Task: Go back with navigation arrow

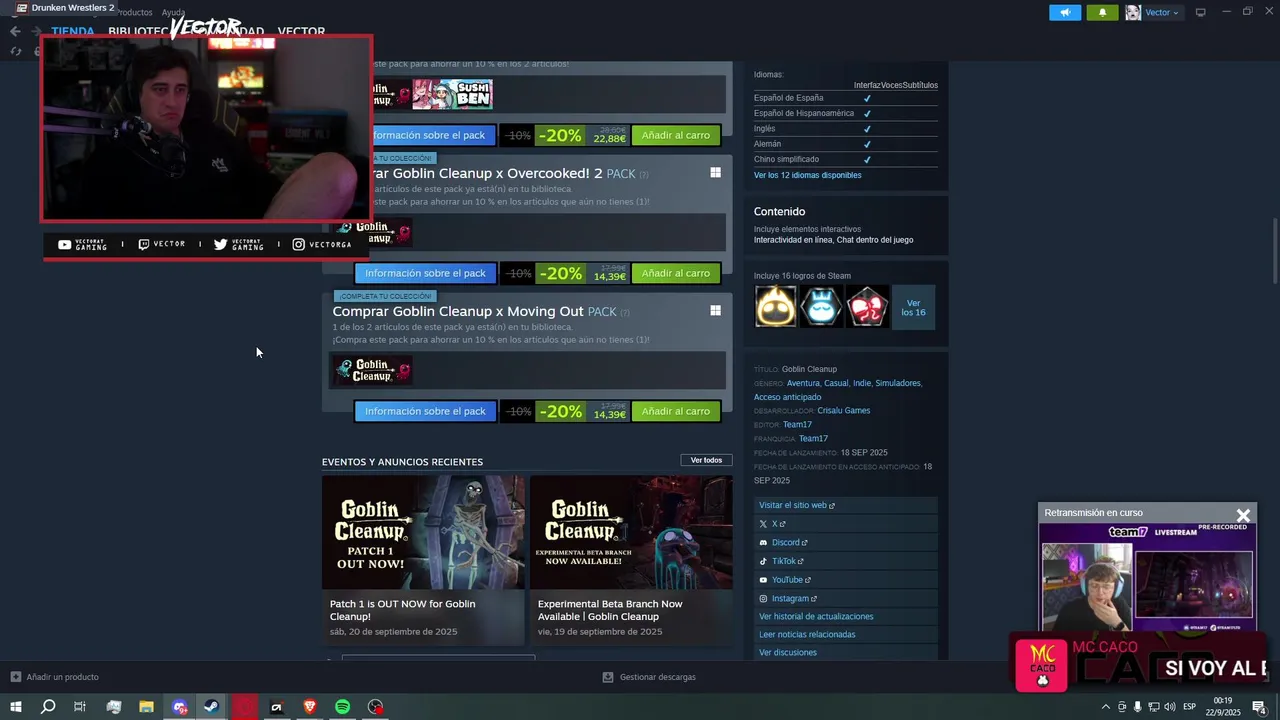Action: coord(15,31)
